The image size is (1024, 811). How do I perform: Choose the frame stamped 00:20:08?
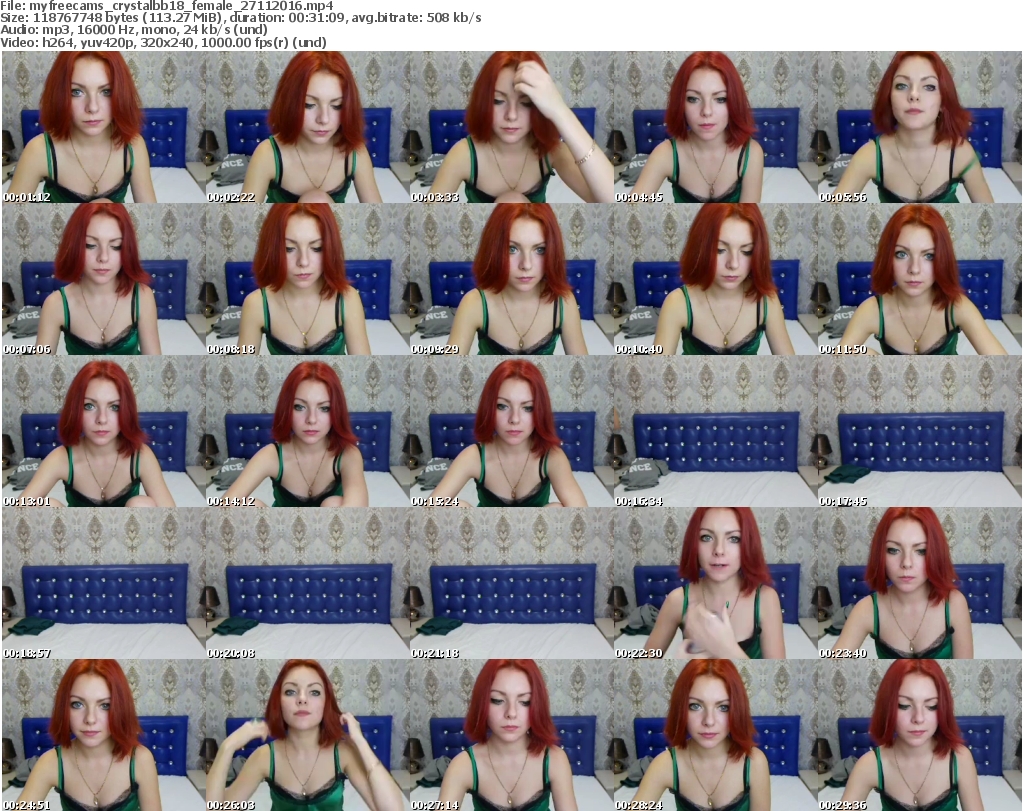308,583
